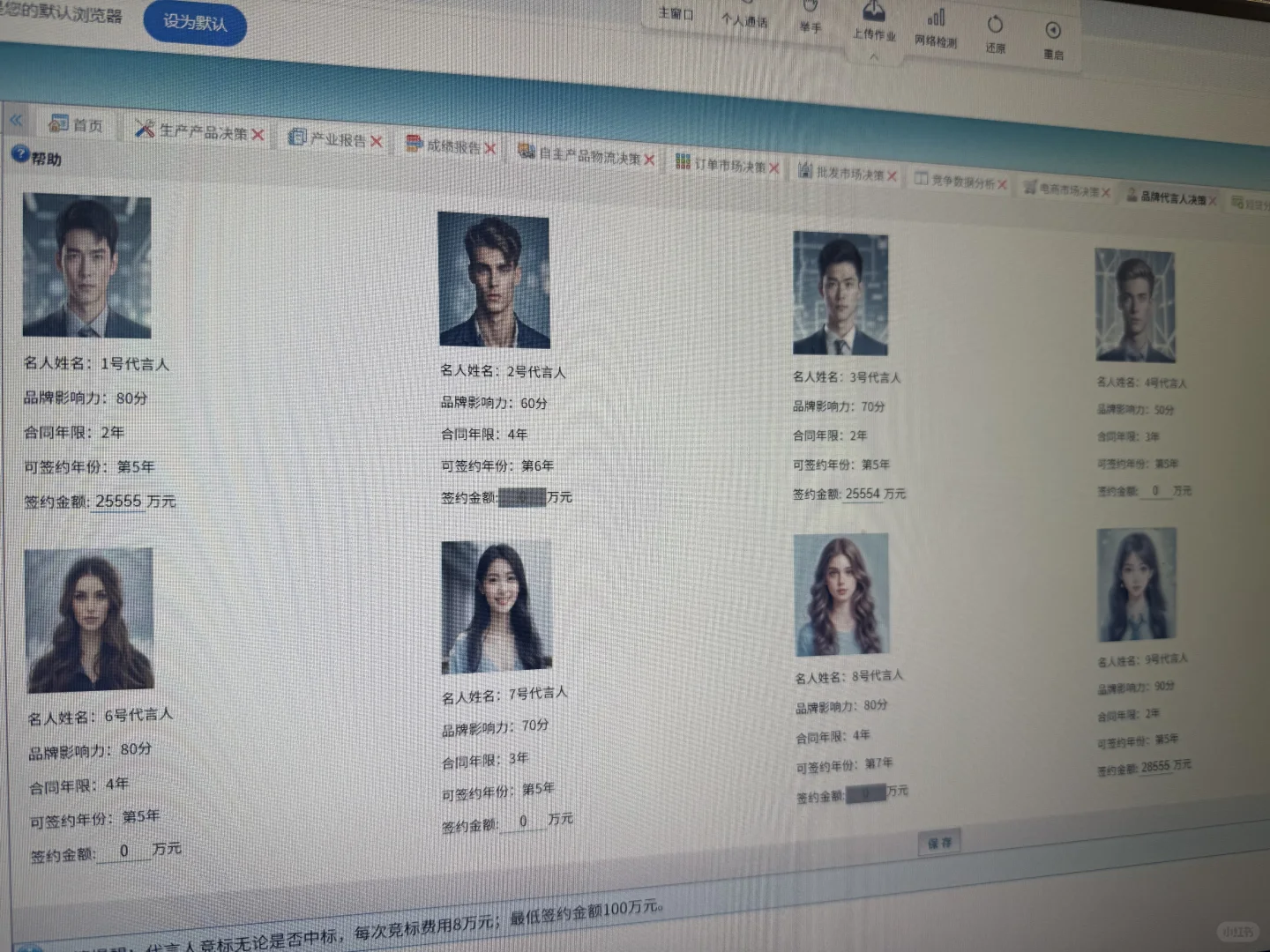Click the Restart (重启) icon
This screenshot has width=1270, height=952.
1053,31
